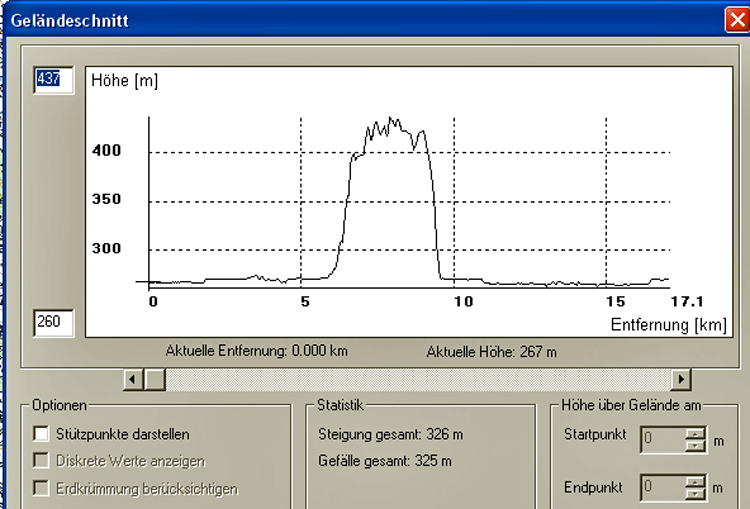
Task: Click the terrain profile peak in chart
Action: click(x=392, y=119)
